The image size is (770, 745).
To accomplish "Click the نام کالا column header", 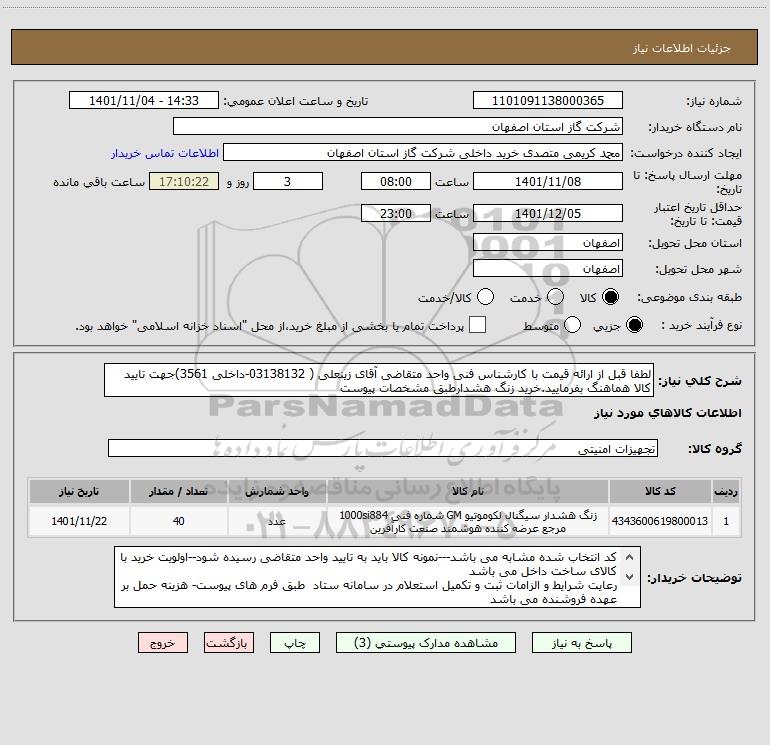I will pos(468,491).
